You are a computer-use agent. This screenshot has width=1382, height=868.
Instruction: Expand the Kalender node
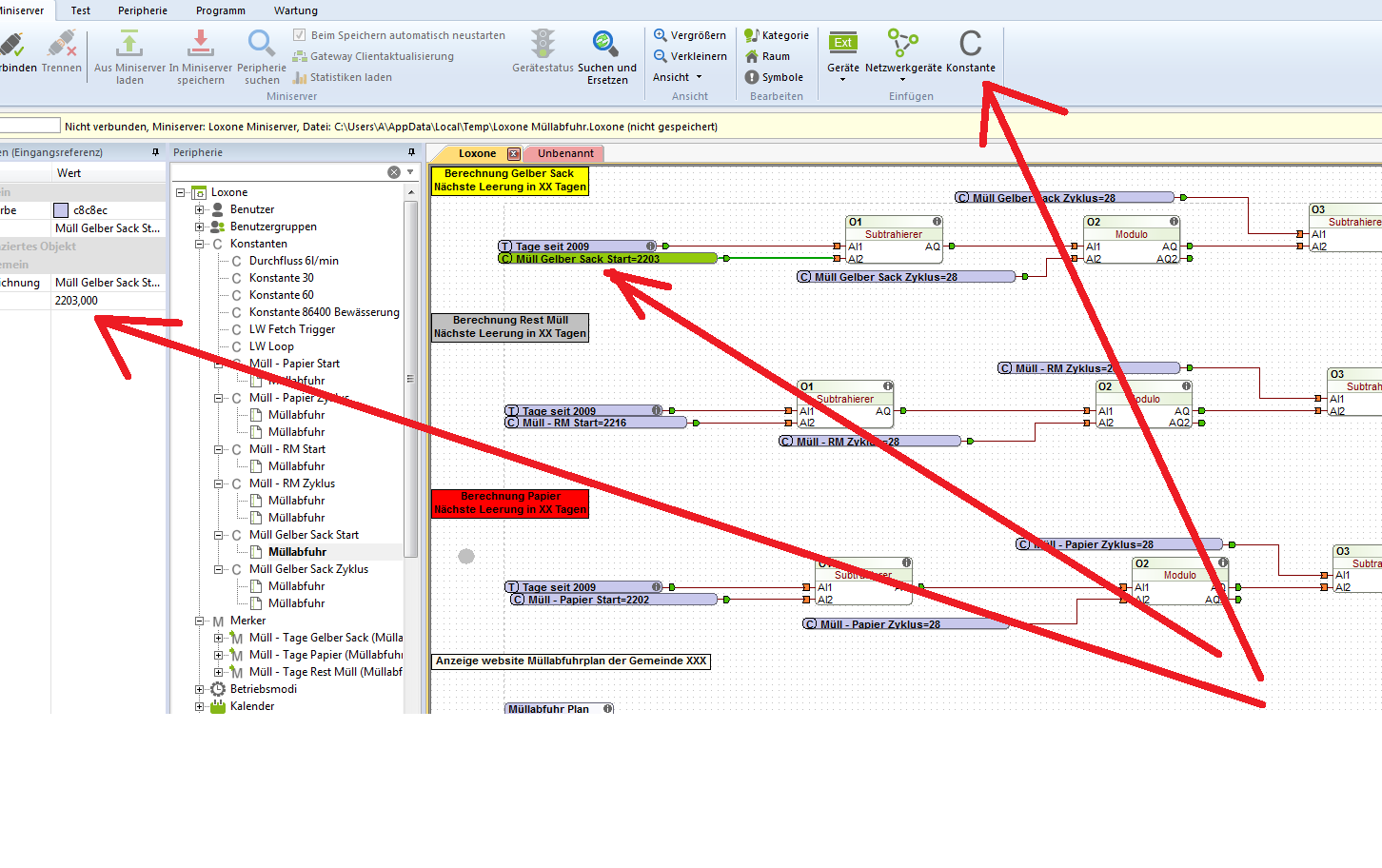click(x=200, y=706)
